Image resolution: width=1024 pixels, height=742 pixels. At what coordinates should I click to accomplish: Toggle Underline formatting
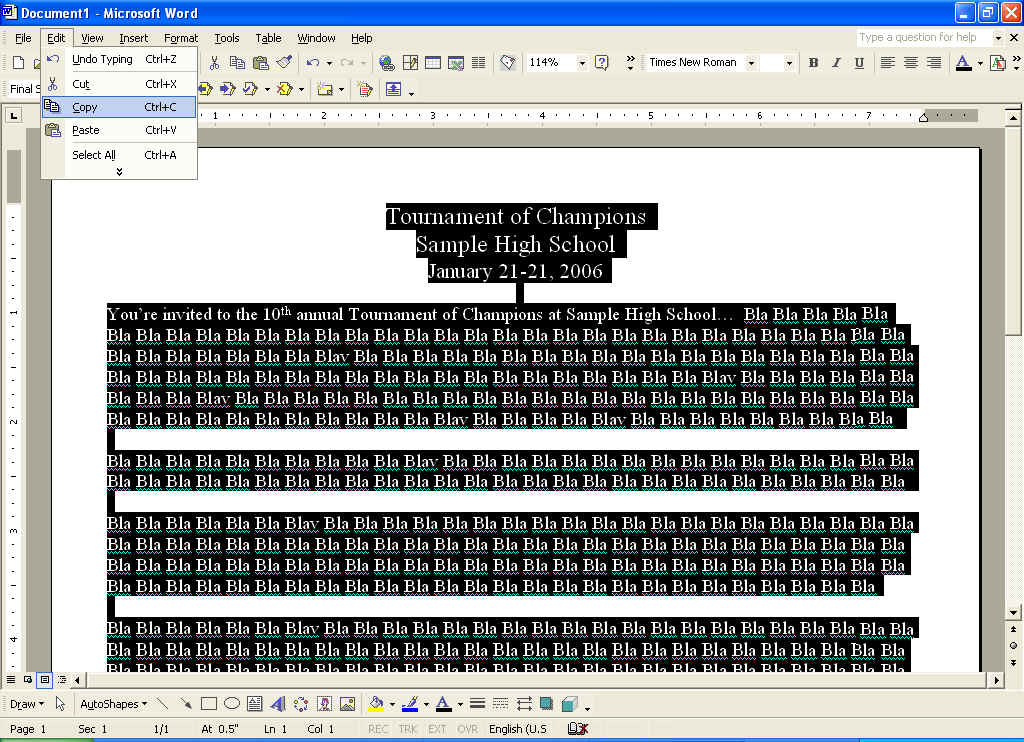pyautogui.click(x=859, y=63)
